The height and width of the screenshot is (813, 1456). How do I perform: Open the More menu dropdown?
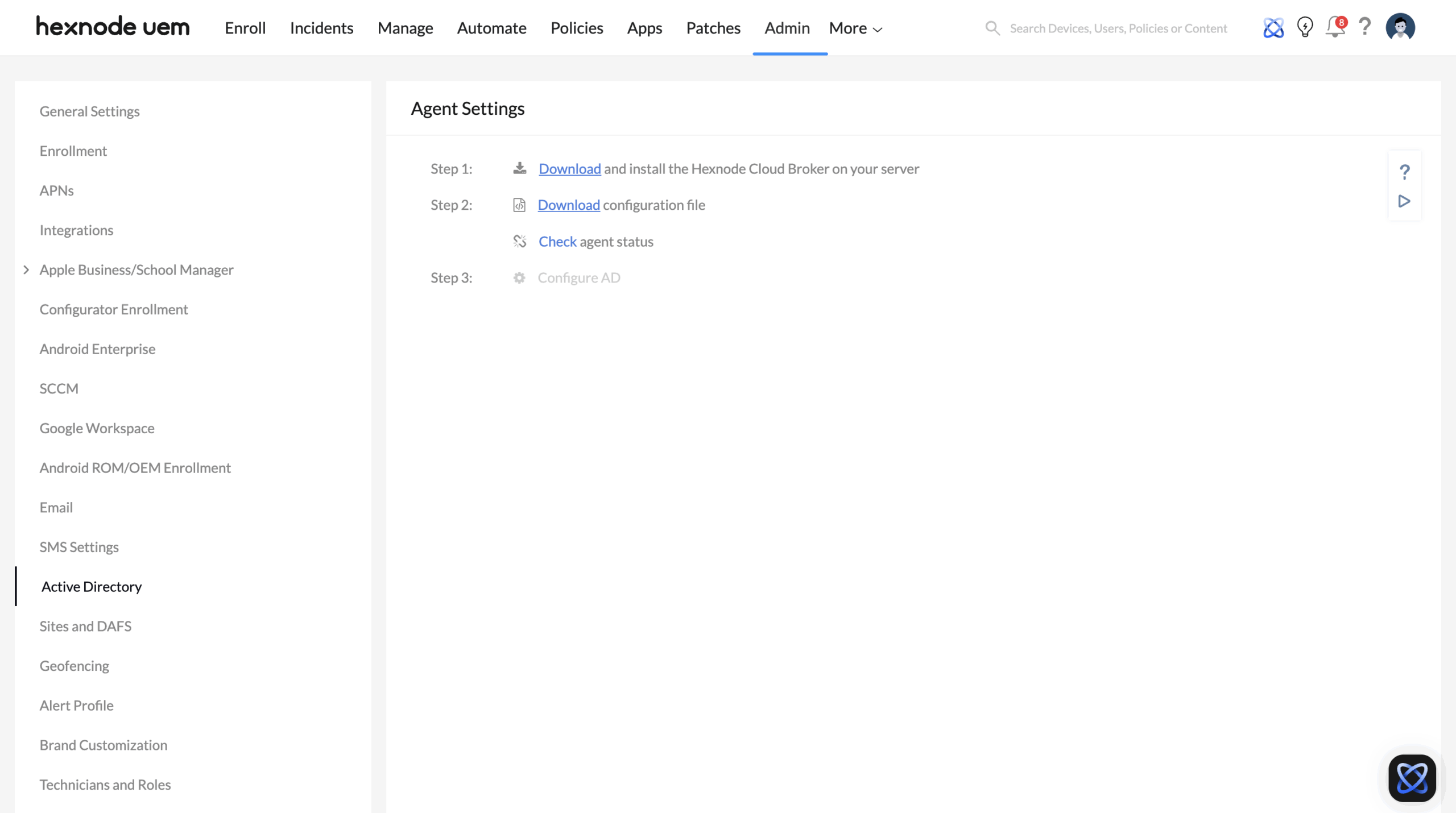(x=854, y=28)
